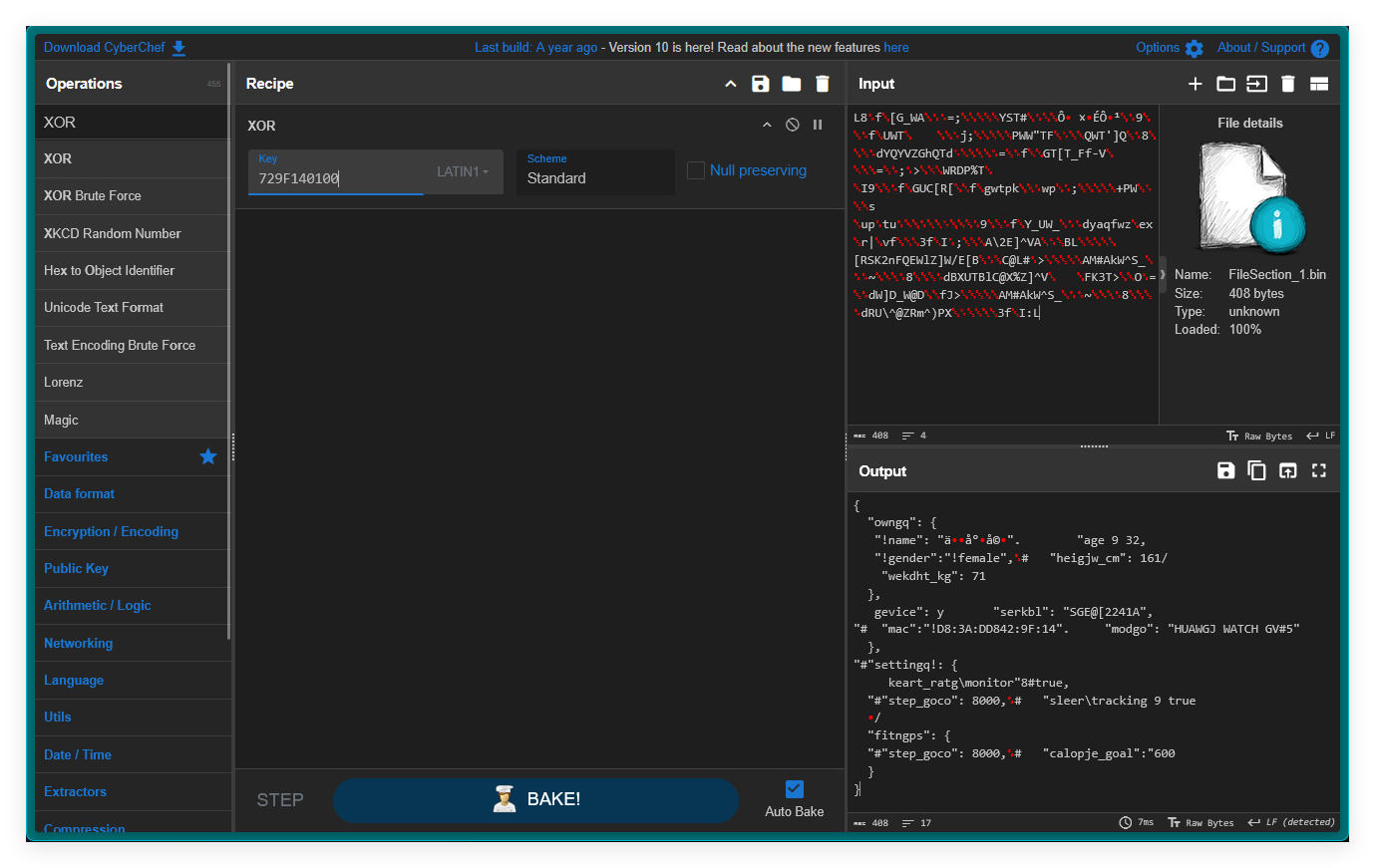Click the STEP button
Screen dimensions: 1375x868
click(280, 800)
